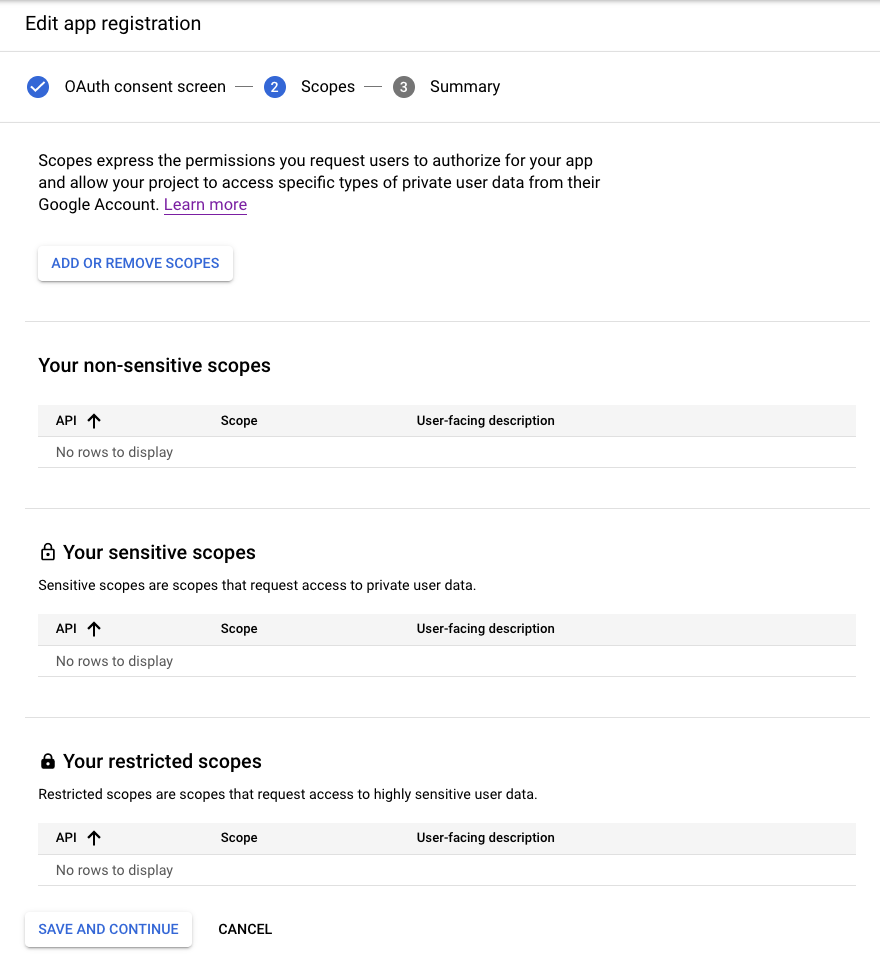Click API column header in non-sensitive scopes table
Image resolution: width=880 pixels, height=966 pixels.
pyautogui.click(x=66, y=421)
